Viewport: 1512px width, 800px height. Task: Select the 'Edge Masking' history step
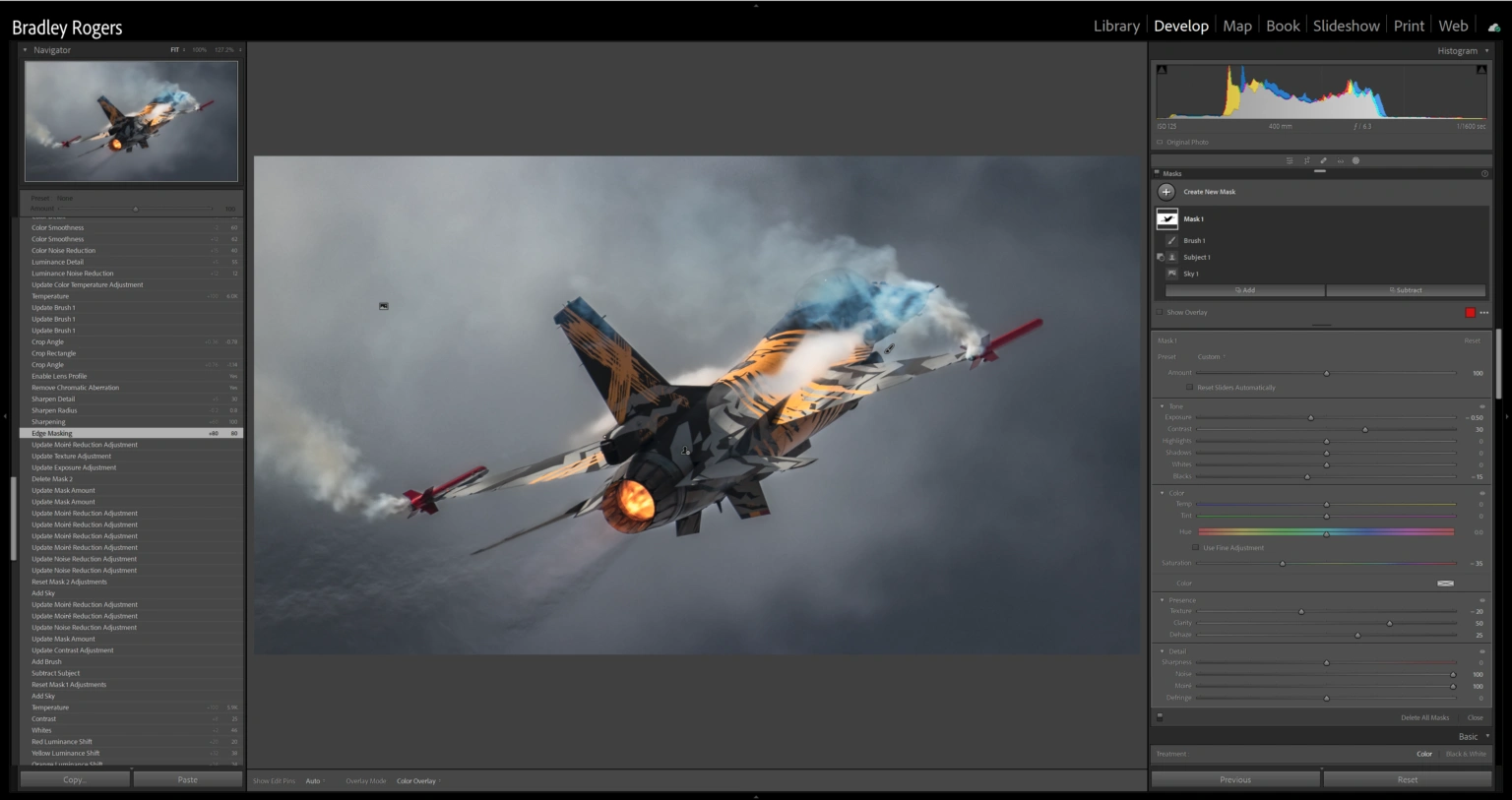(131, 433)
